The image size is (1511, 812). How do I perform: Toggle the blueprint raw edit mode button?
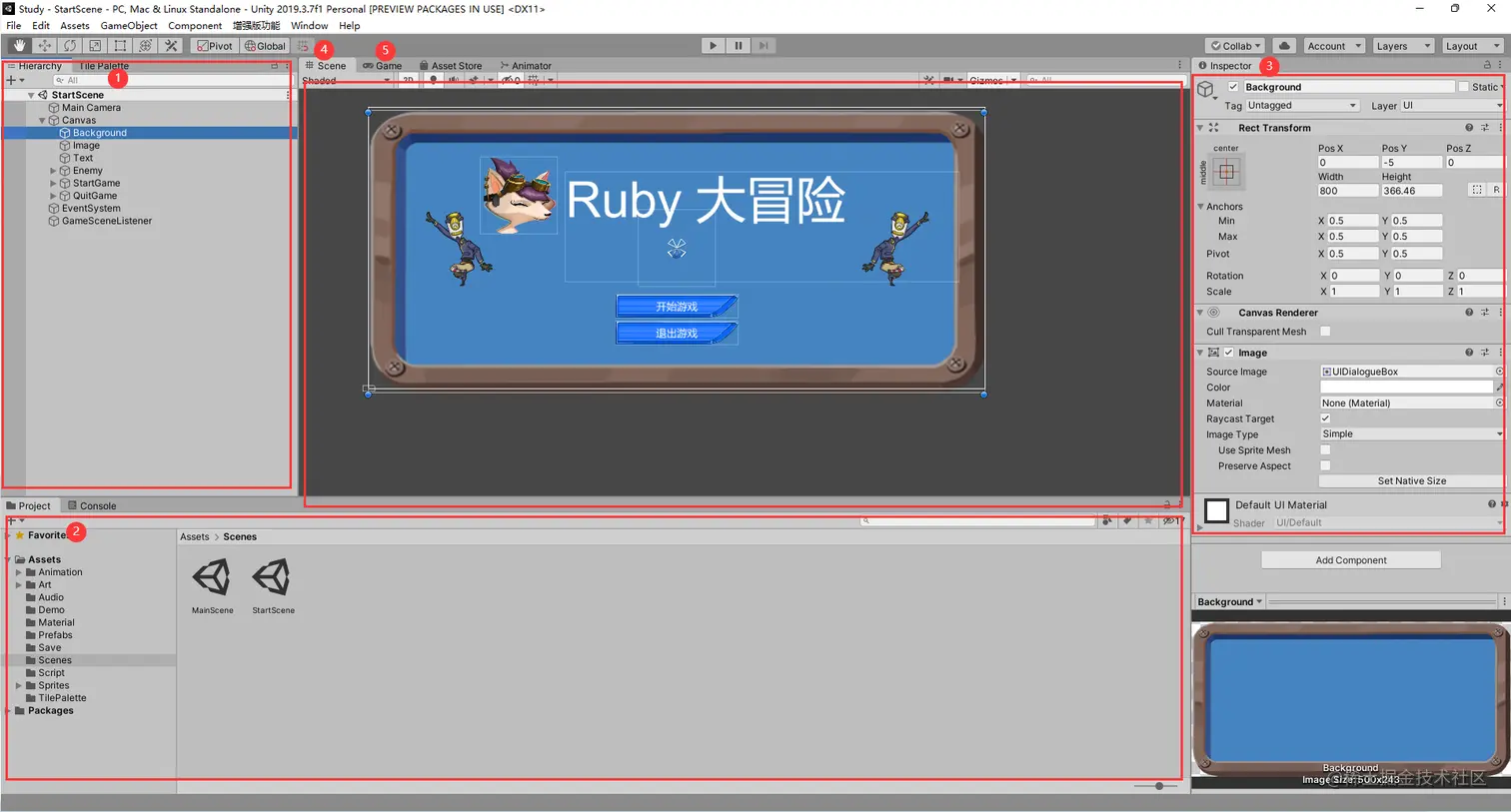click(x=1495, y=190)
